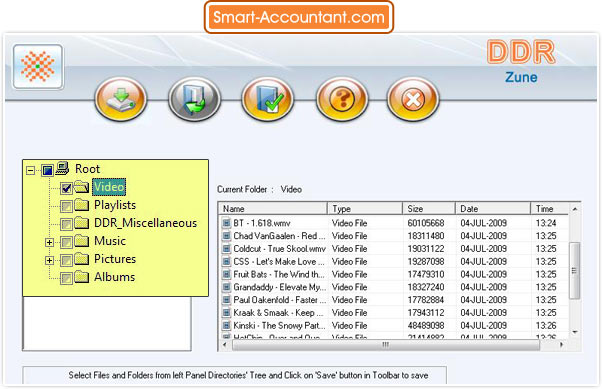The width and height of the screenshot is (602, 389).
Task: Click the Albums folder icon
Action: [x=81, y=277]
